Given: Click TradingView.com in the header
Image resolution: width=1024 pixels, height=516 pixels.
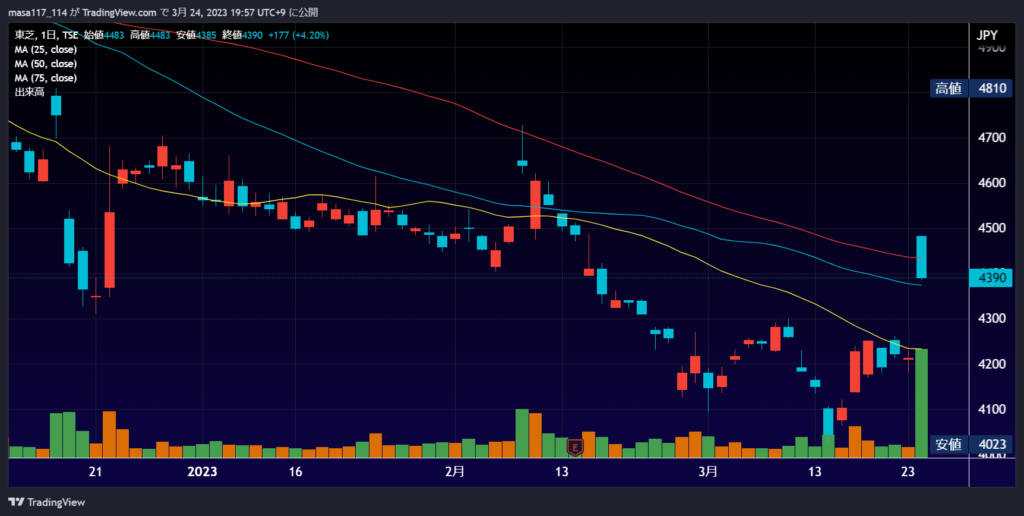Looking at the screenshot, I should point(119,12).
